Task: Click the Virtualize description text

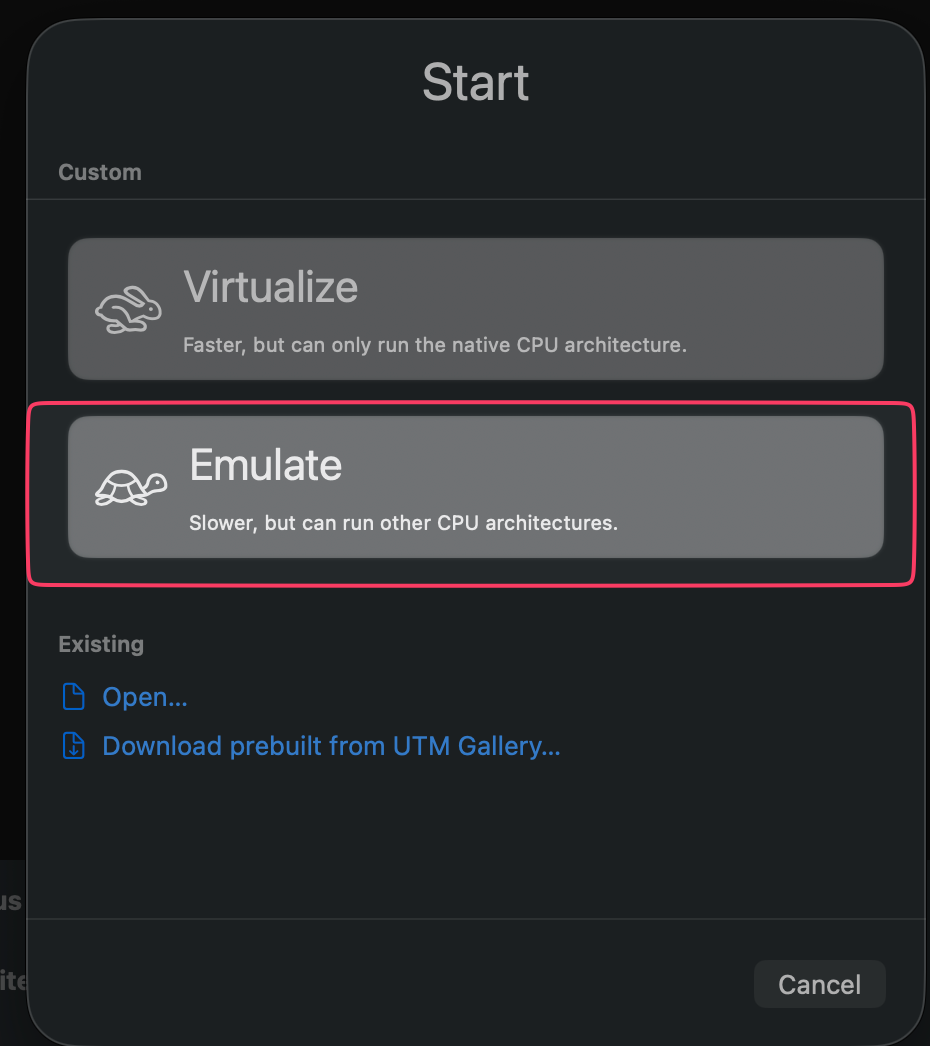Action: (x=435, y=344)
